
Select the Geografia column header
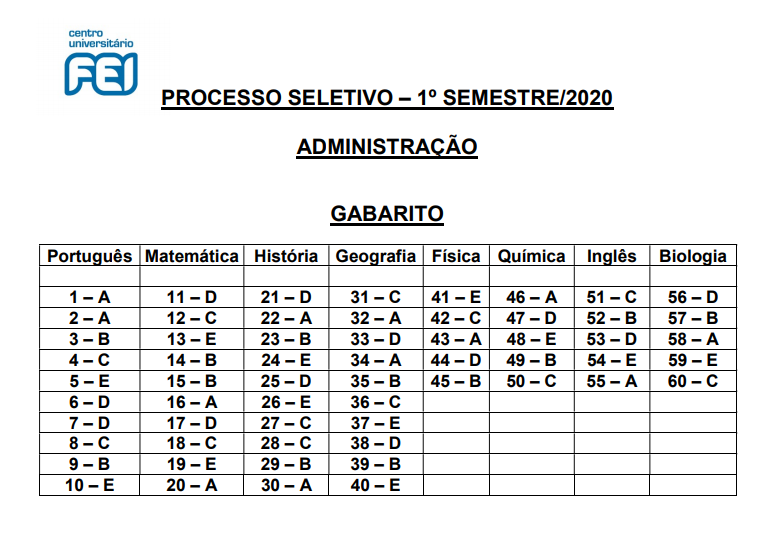(x=376, y=255)
